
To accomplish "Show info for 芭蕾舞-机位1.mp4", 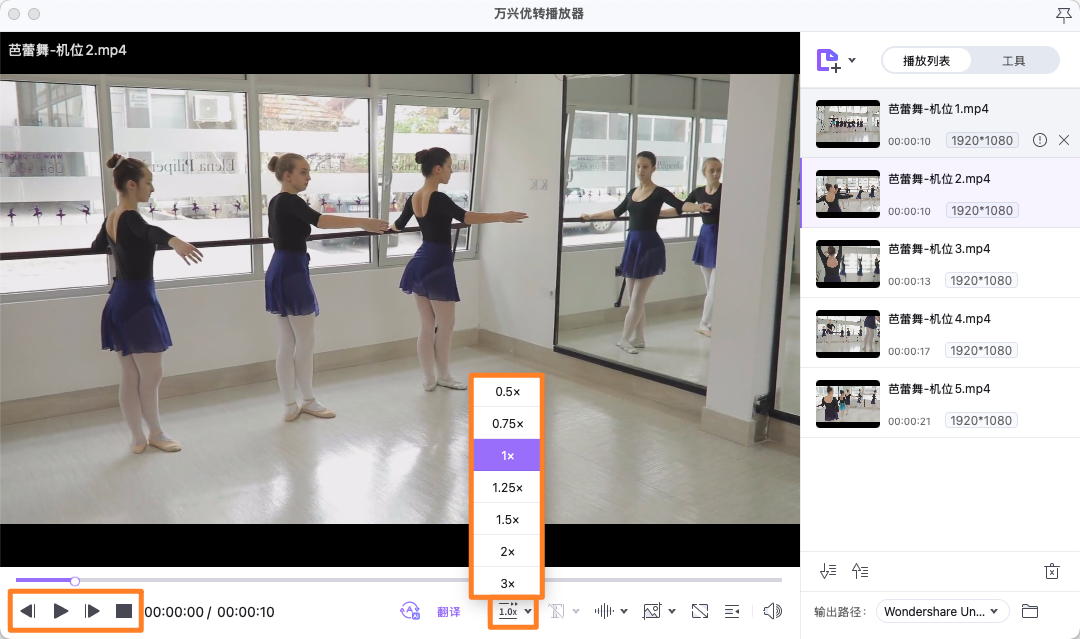I will tap(1040, 140).
